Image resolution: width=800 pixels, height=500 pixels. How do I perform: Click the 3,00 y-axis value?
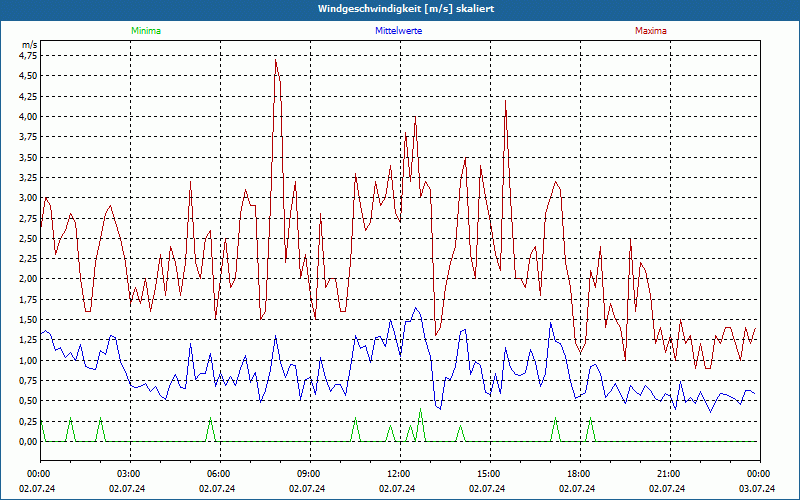[29, 197]
